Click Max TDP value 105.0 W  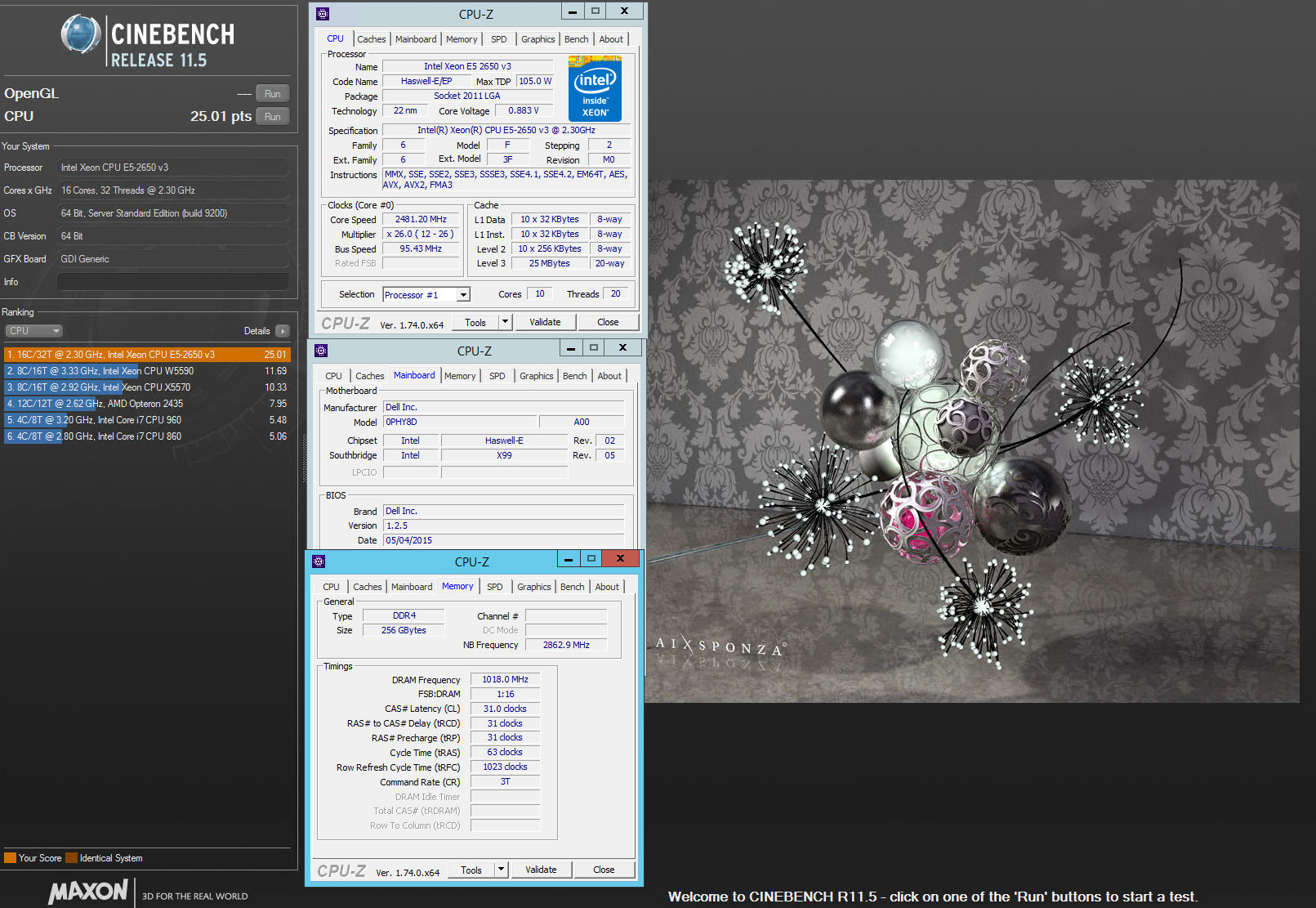coord(535,81)
